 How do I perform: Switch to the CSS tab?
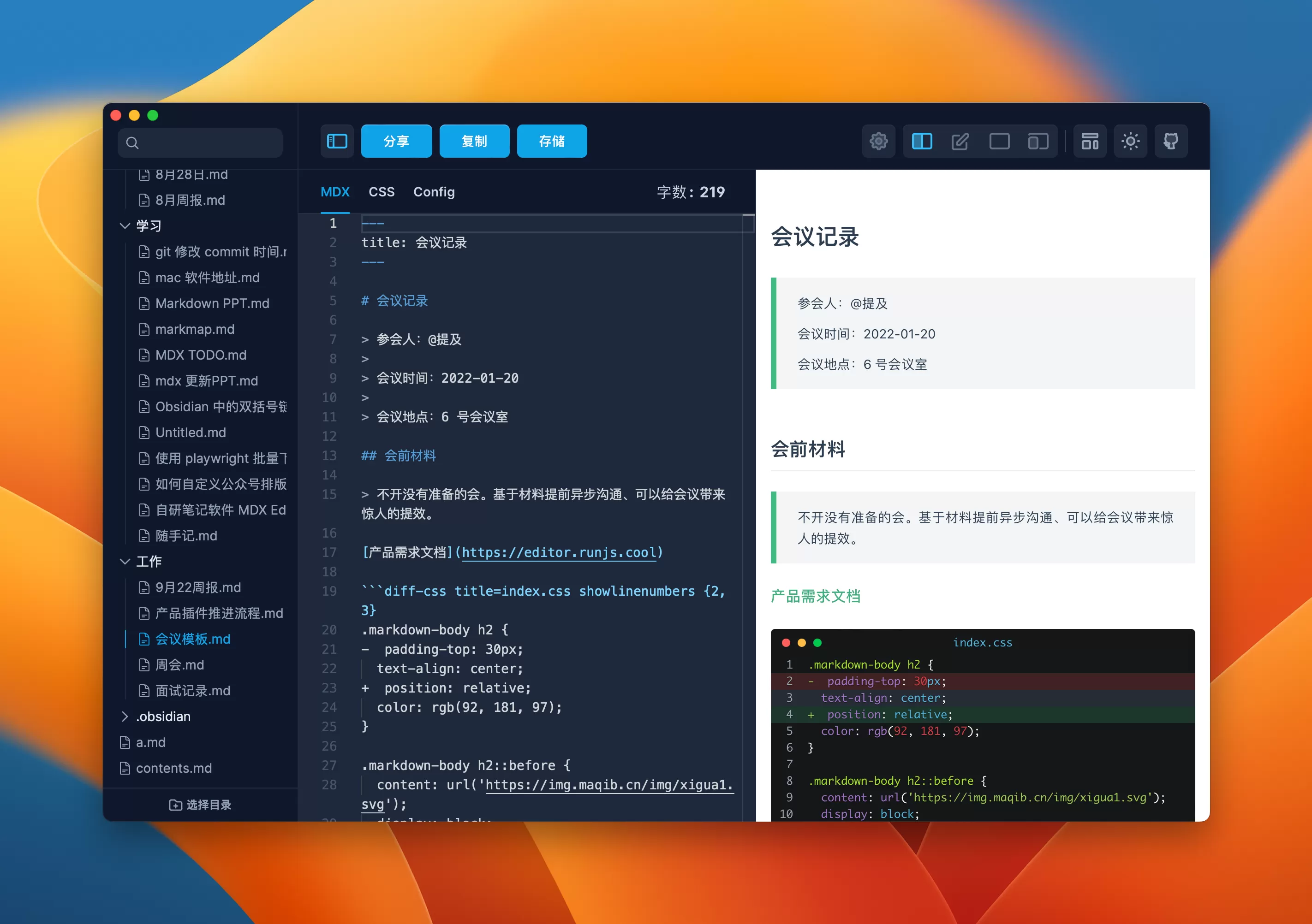381,192
